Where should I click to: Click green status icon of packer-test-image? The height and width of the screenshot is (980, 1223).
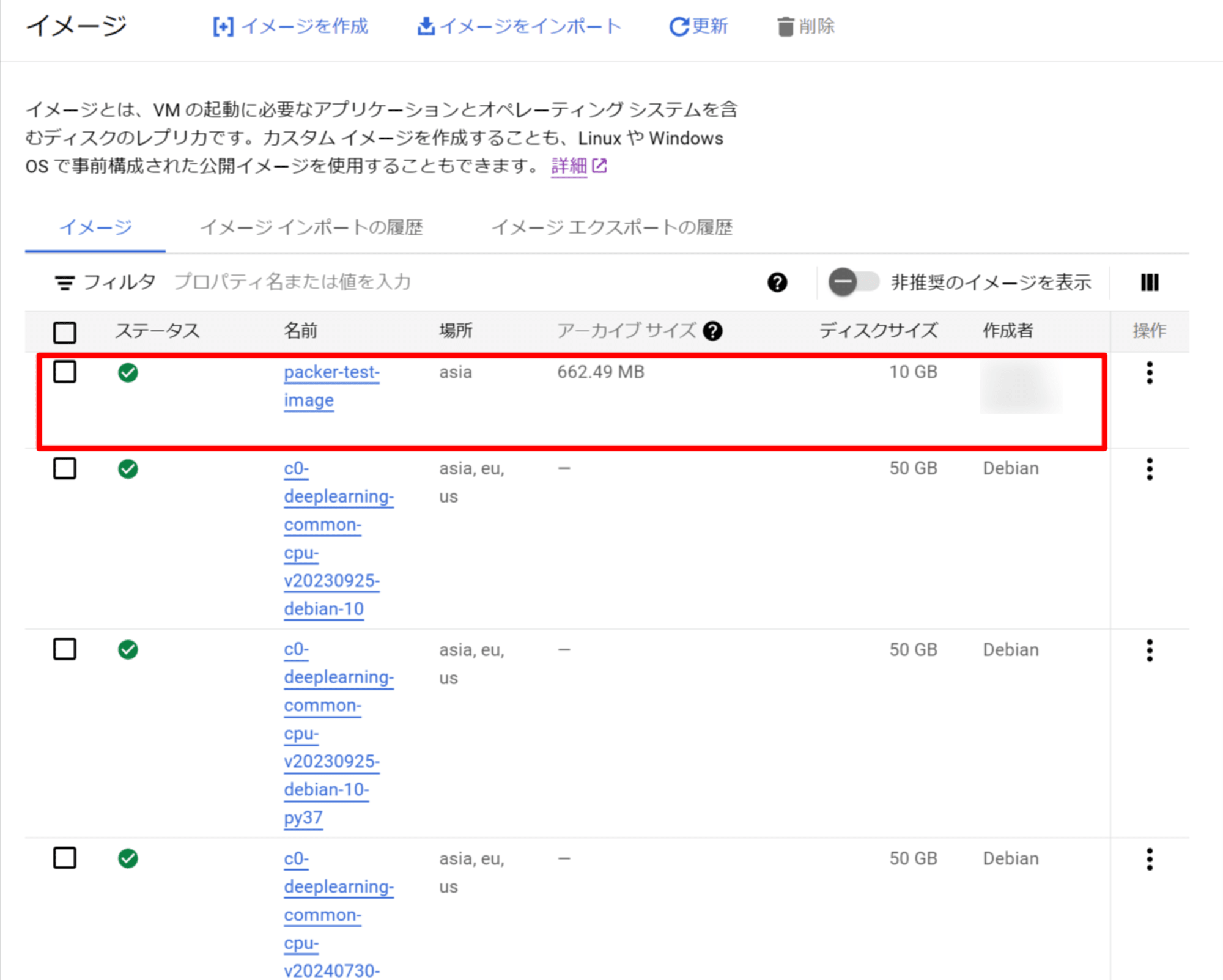[x=128, y=372]
